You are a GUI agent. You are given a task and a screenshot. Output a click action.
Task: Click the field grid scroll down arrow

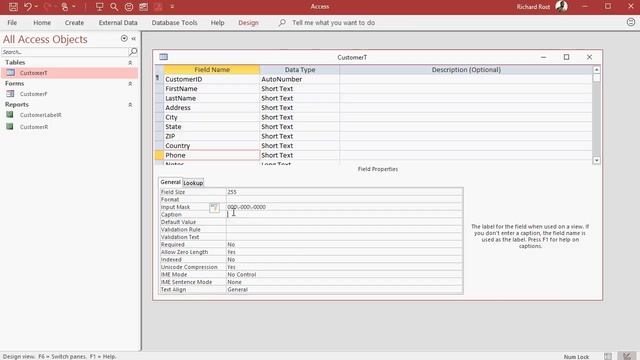pos(596,160)
